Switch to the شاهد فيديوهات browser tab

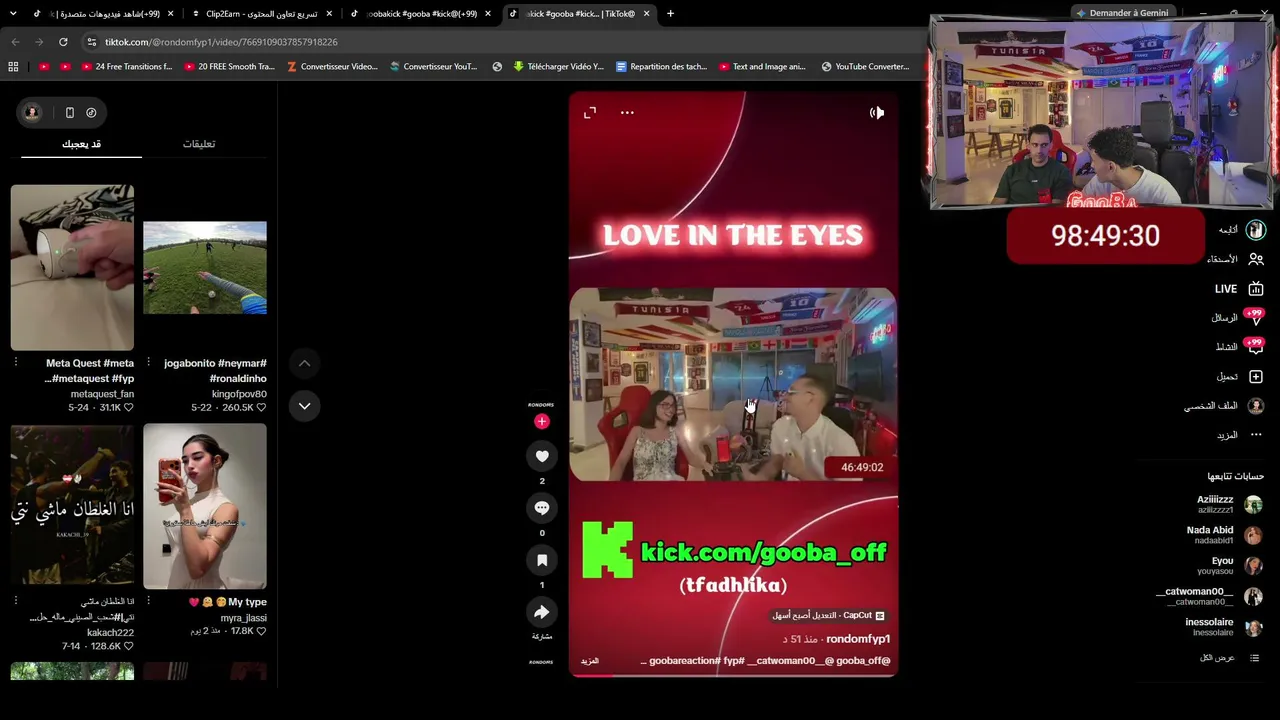pos(103,14)
